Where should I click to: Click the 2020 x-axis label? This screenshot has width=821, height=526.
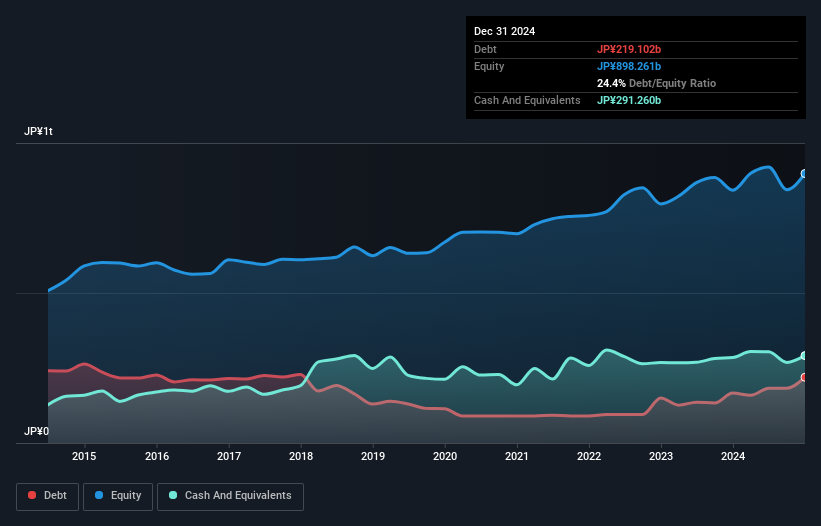(x=445, y=456)
